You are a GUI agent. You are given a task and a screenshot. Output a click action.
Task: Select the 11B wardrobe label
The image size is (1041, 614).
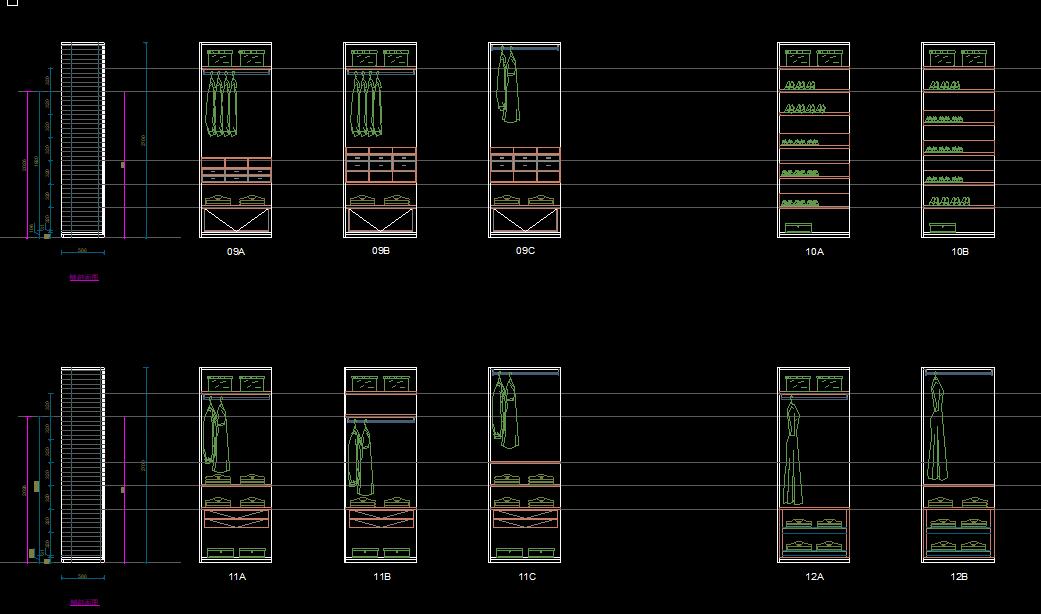(382, 577)
